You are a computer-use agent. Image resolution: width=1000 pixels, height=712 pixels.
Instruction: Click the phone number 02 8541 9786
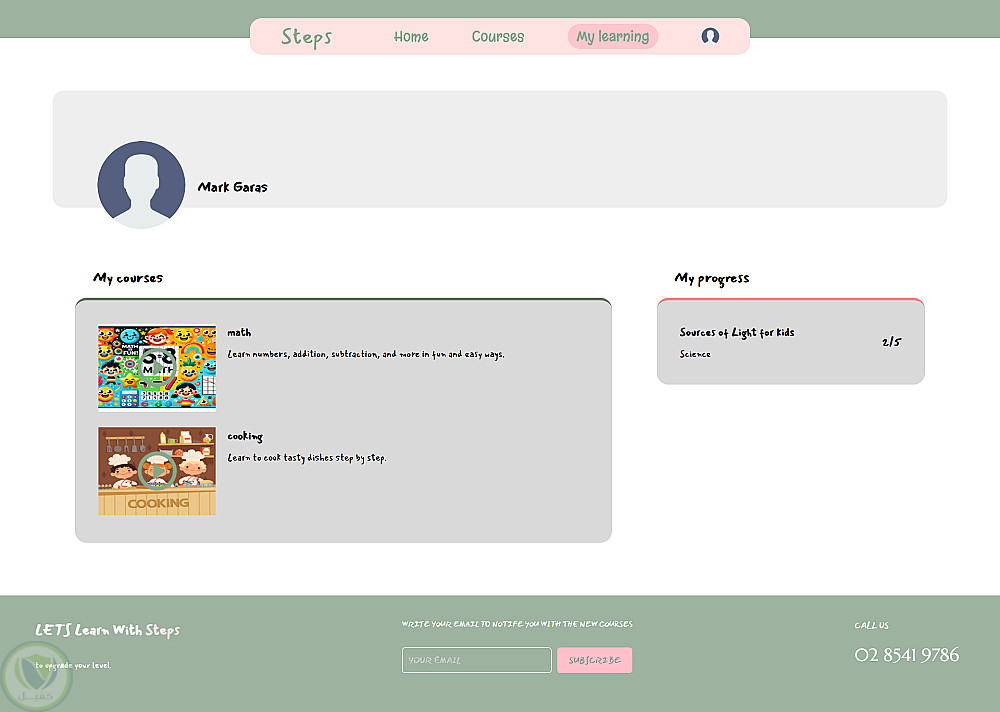[x=906, y=655]
